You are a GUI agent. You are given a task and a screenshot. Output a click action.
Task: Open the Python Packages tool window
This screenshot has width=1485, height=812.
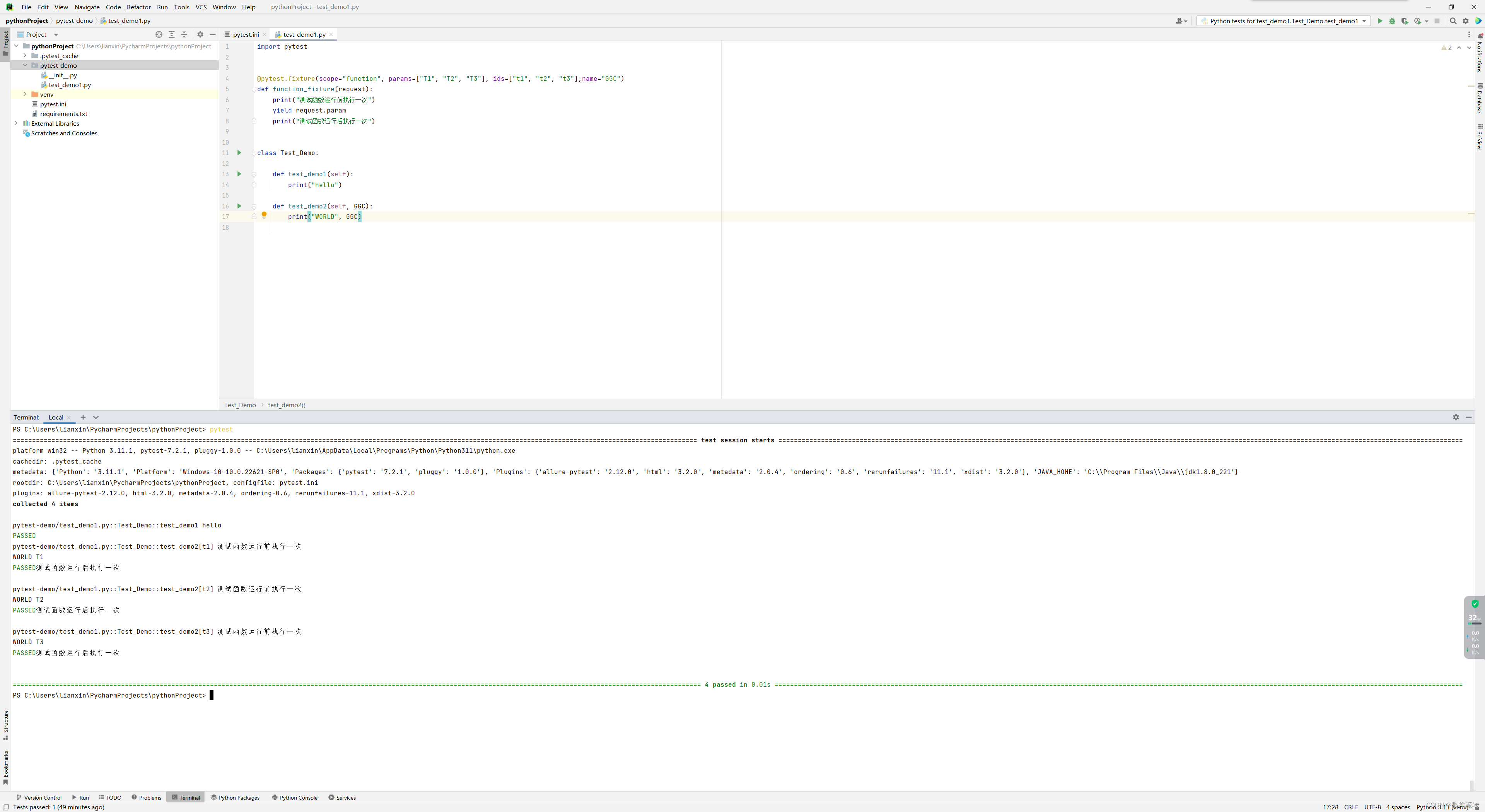[235, 798]
